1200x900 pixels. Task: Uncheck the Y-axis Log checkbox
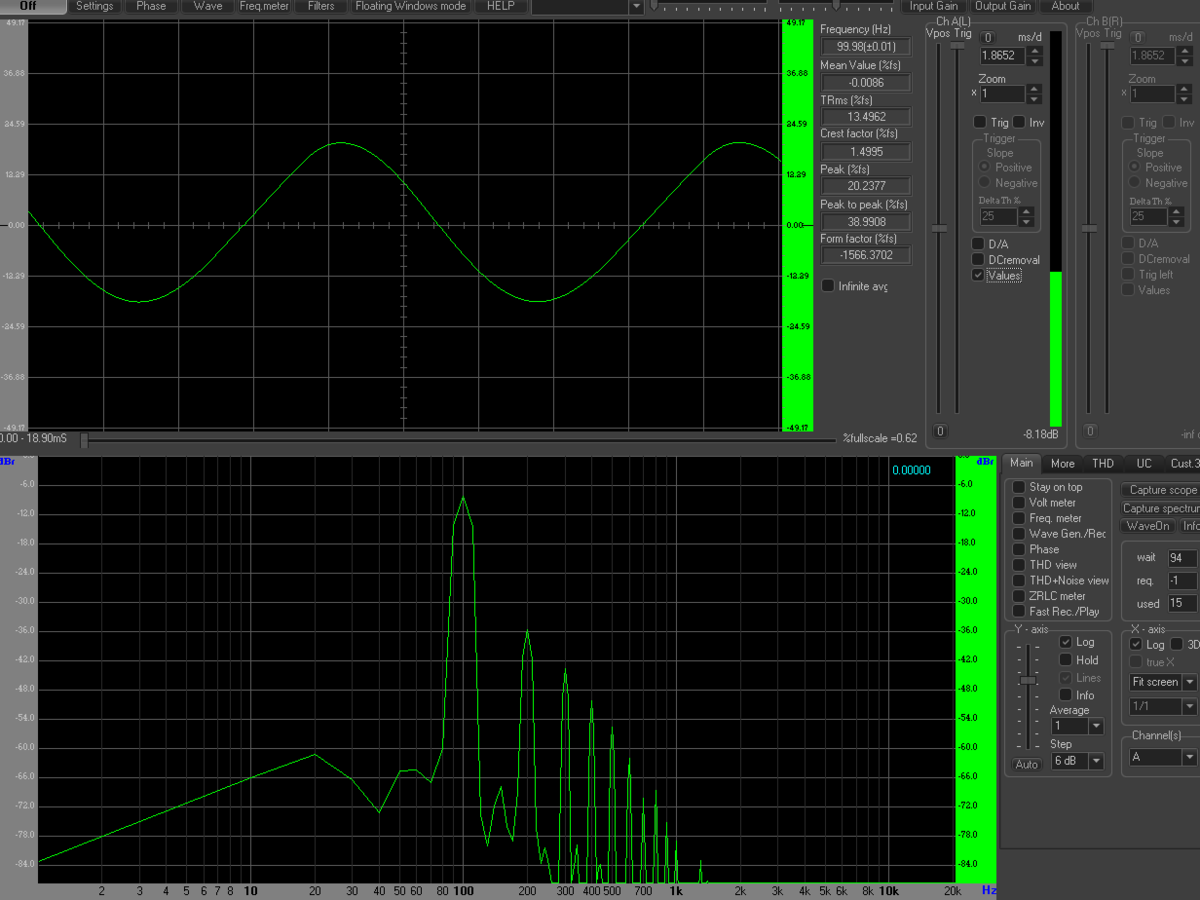tap(1066, 642)
